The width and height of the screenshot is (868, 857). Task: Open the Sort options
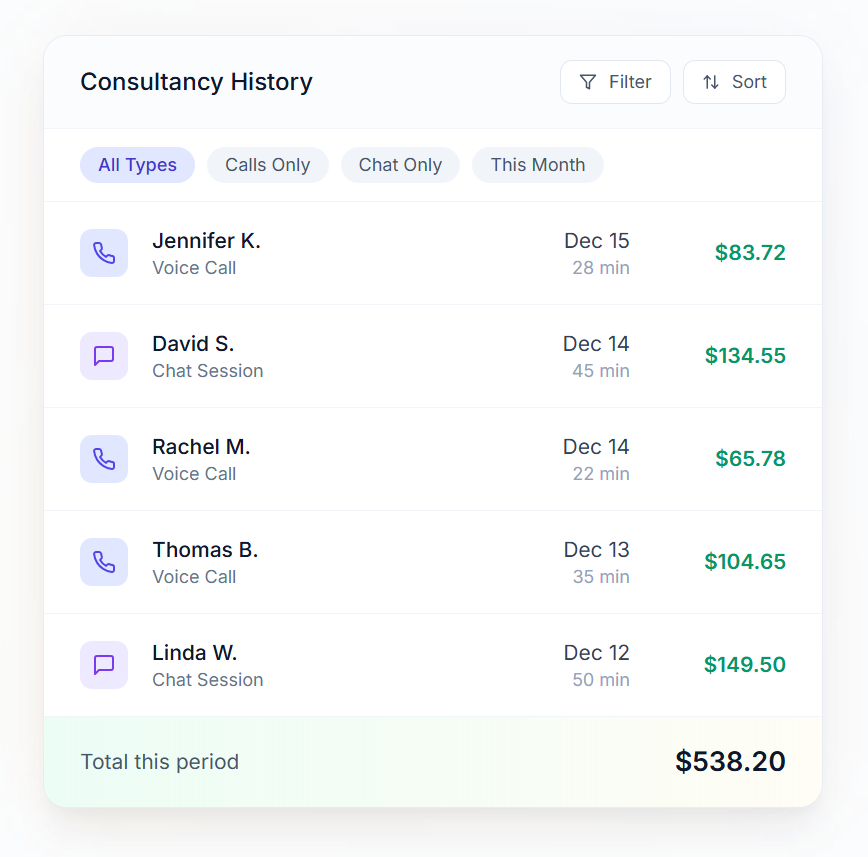[734, 82]
